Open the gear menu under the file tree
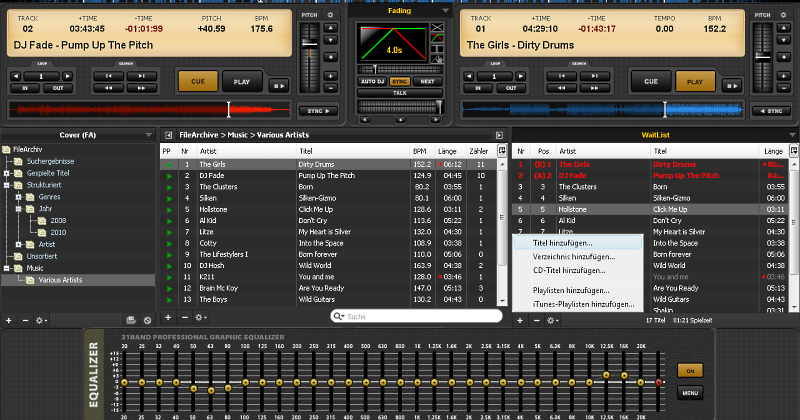The image size is (800, 420). [41, 320]
